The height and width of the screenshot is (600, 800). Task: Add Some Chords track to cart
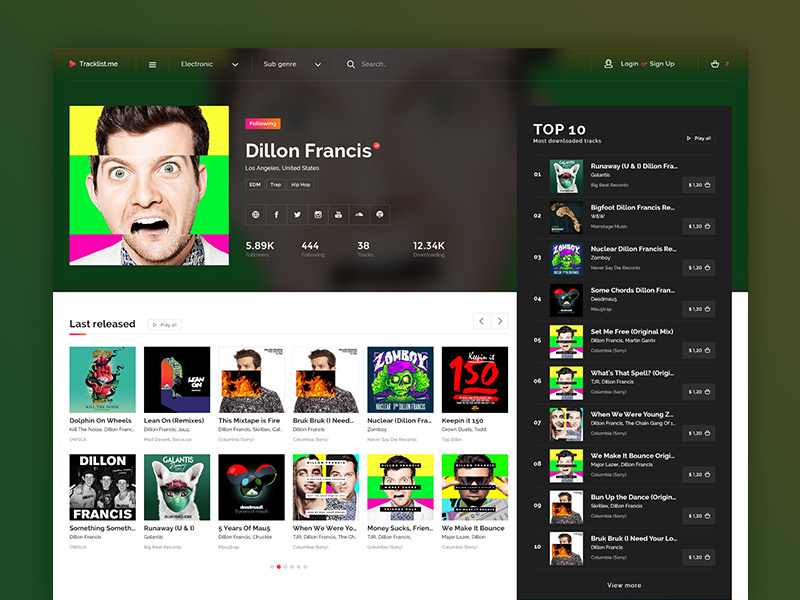(698, 309)
